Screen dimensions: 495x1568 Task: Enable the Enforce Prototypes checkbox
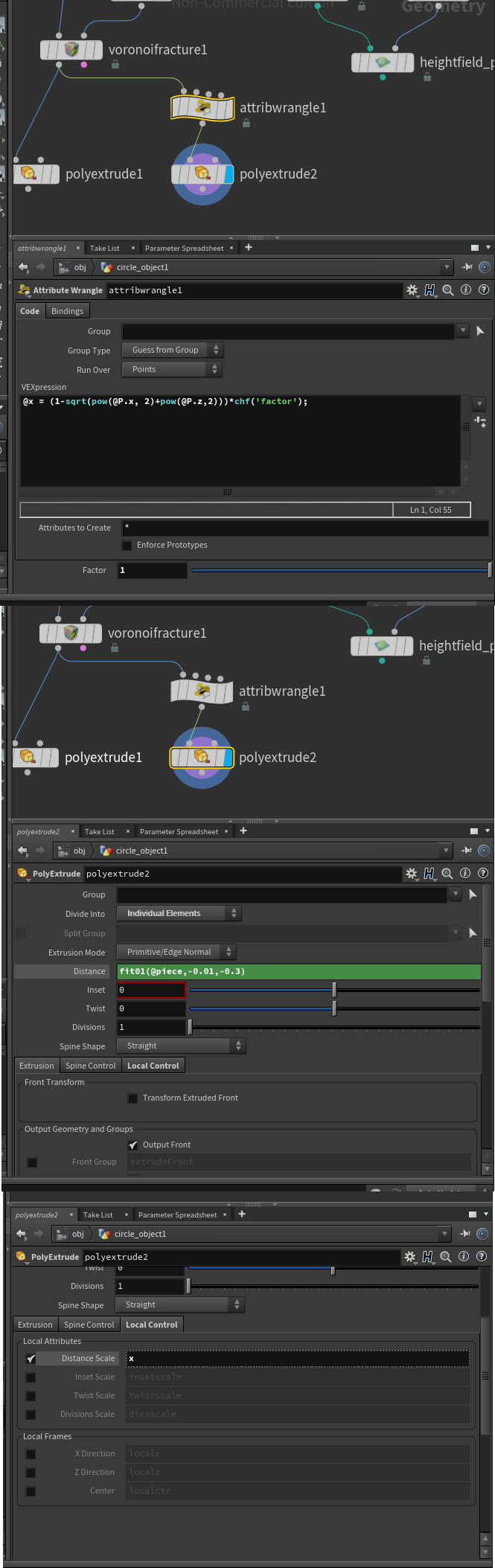pyautogui.click(x=127, y=545)
